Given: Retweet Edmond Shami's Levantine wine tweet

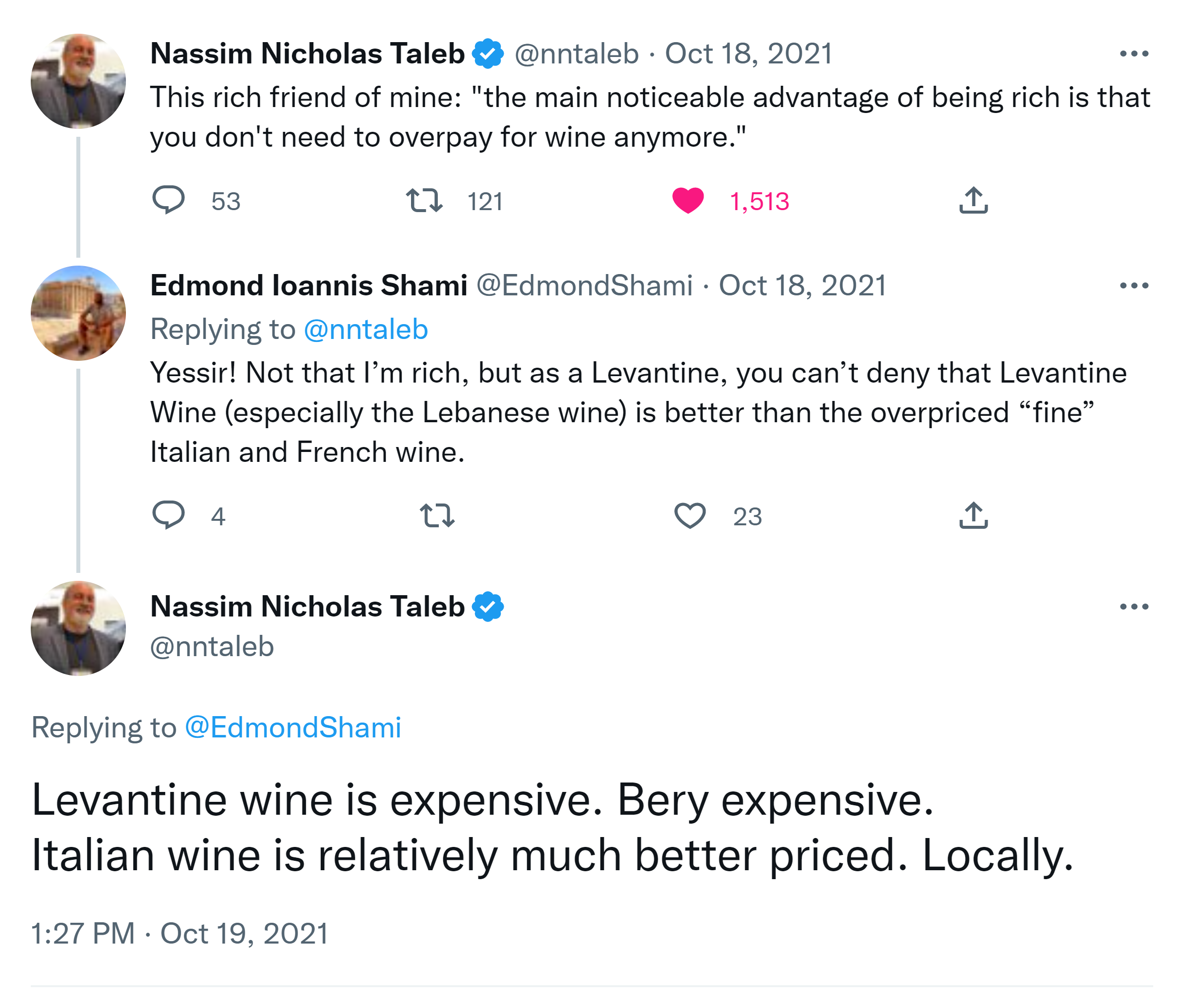Looking at the screenshot, I should tap(437, 515).
